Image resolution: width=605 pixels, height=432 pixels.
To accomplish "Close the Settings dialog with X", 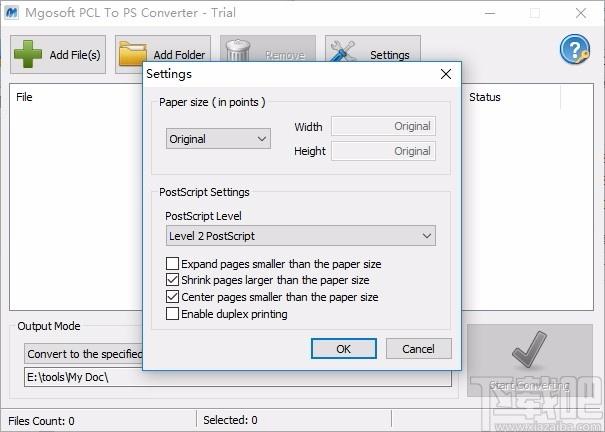I will coord(446,74).
